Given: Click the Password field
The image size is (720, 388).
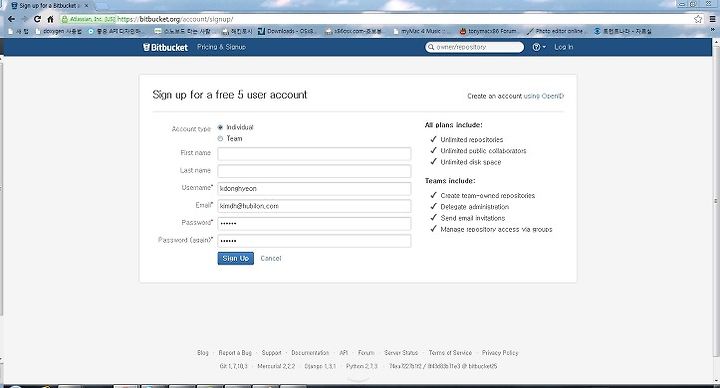Looking at the screenshot, I should pyautogui.click(x=314, y=224).
